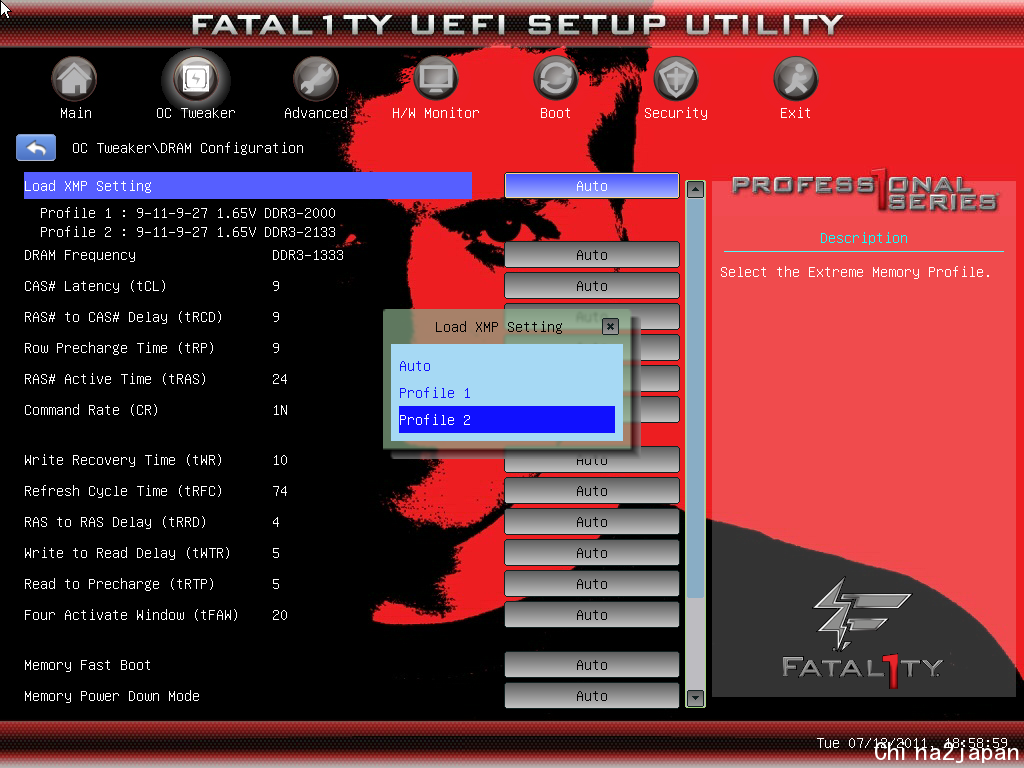The height and width of the screenshot is (768, 1024).
Task: Open the Write to Read Delay Auto dropdown
Action: 592,553
